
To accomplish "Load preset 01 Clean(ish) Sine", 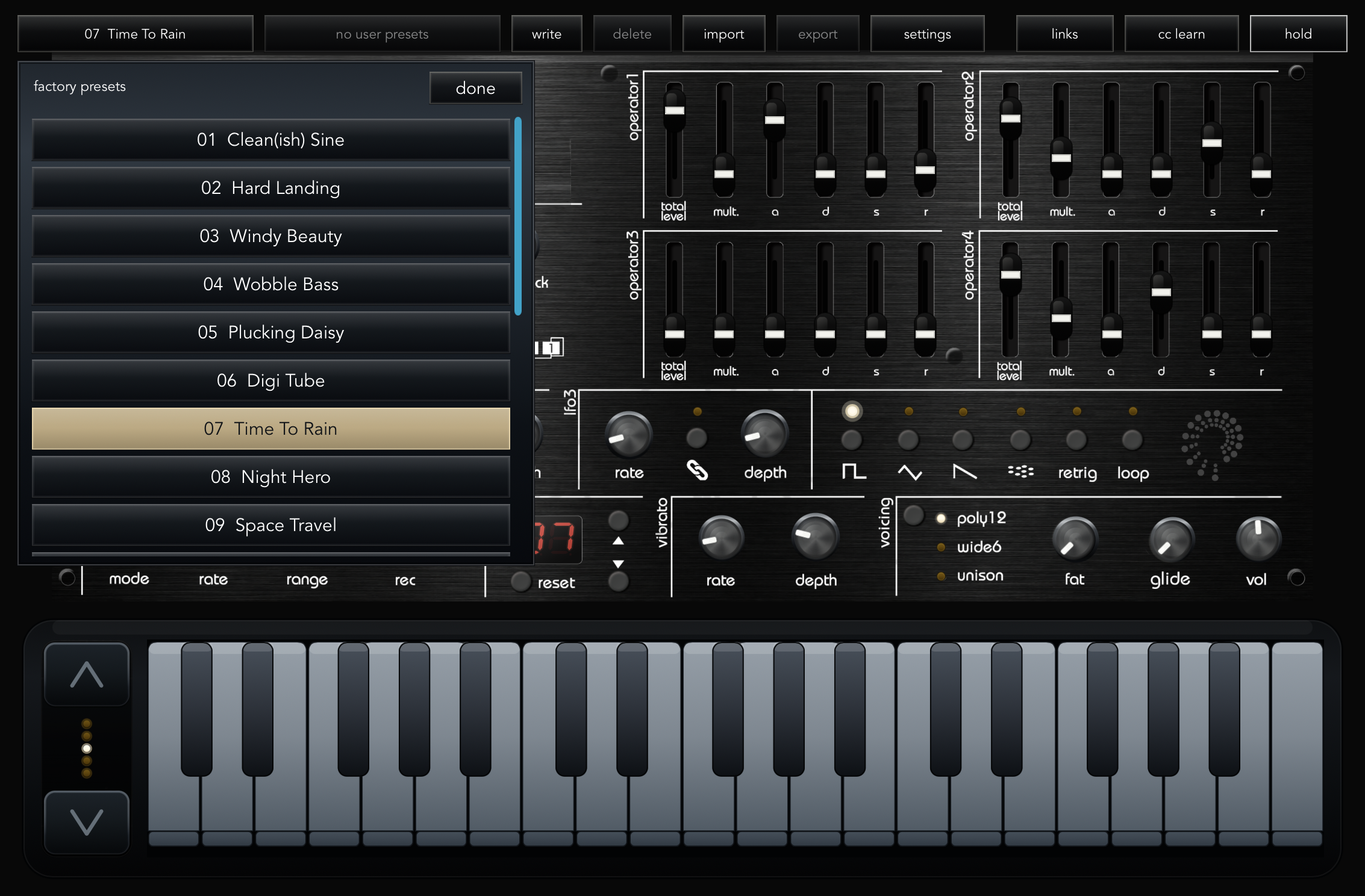I will pyautogui.click(x=271, y=140).
